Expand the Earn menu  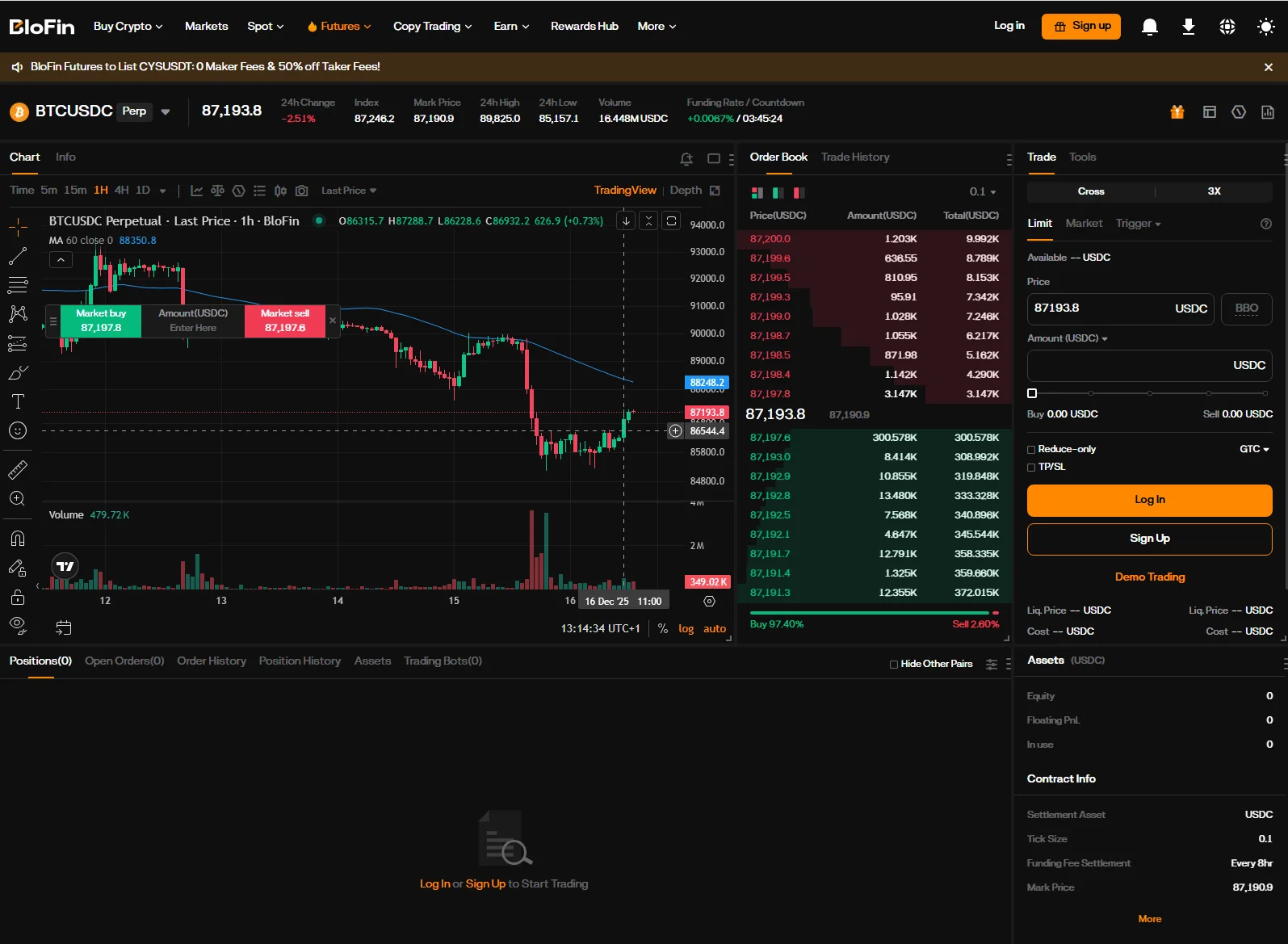pos(511,26)
